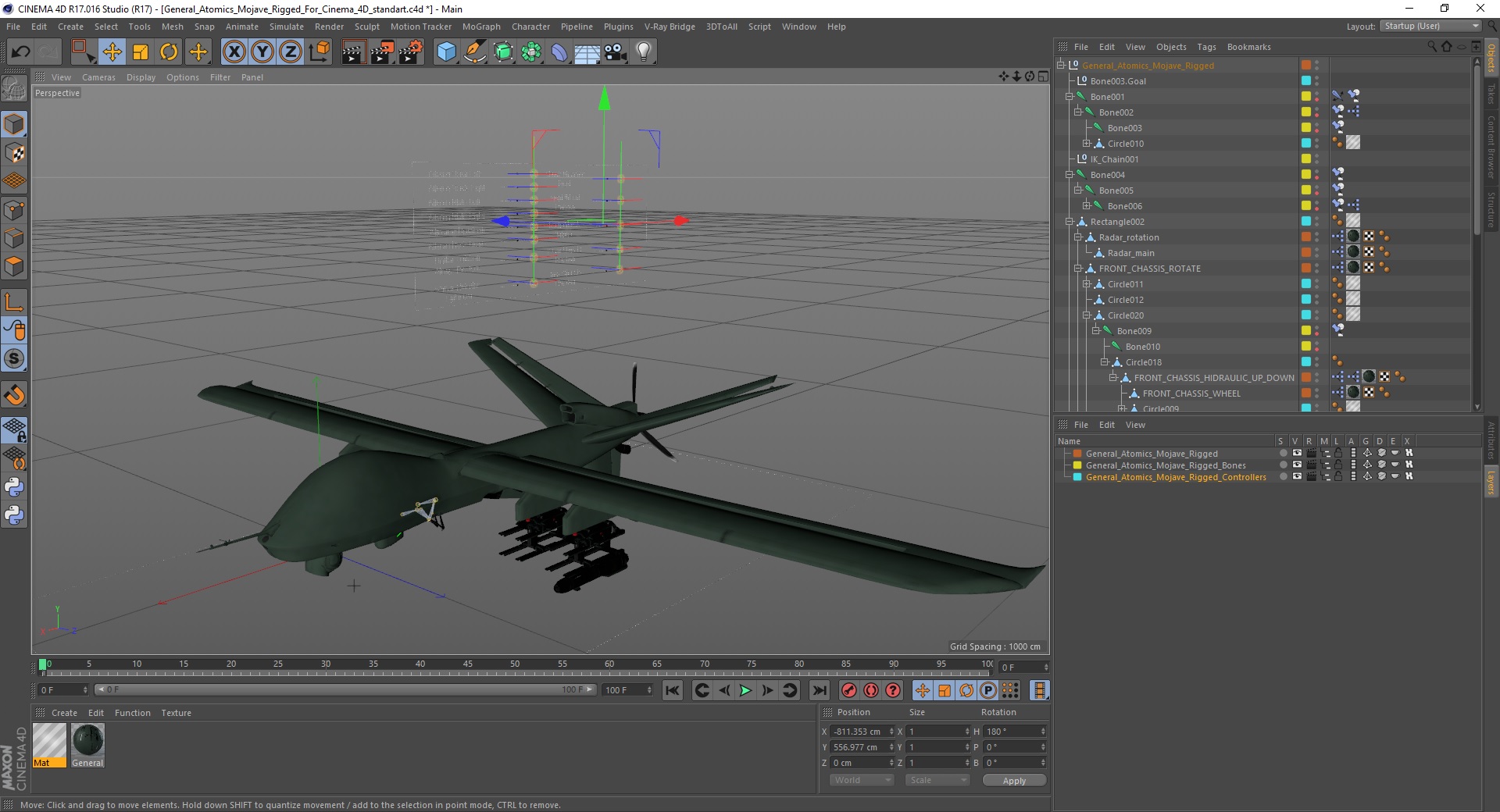Go to end of animation
This screenshot has width=1500, height=812.
819,690
